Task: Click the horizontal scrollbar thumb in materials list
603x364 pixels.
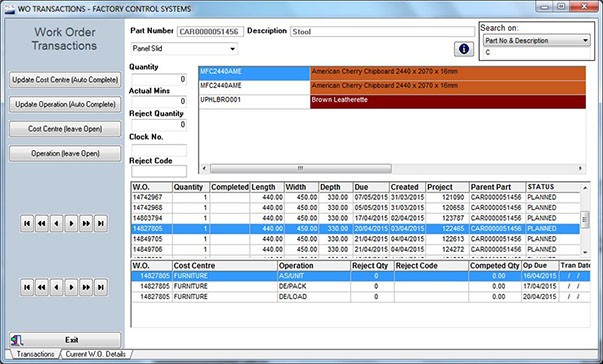Action: 301,168
